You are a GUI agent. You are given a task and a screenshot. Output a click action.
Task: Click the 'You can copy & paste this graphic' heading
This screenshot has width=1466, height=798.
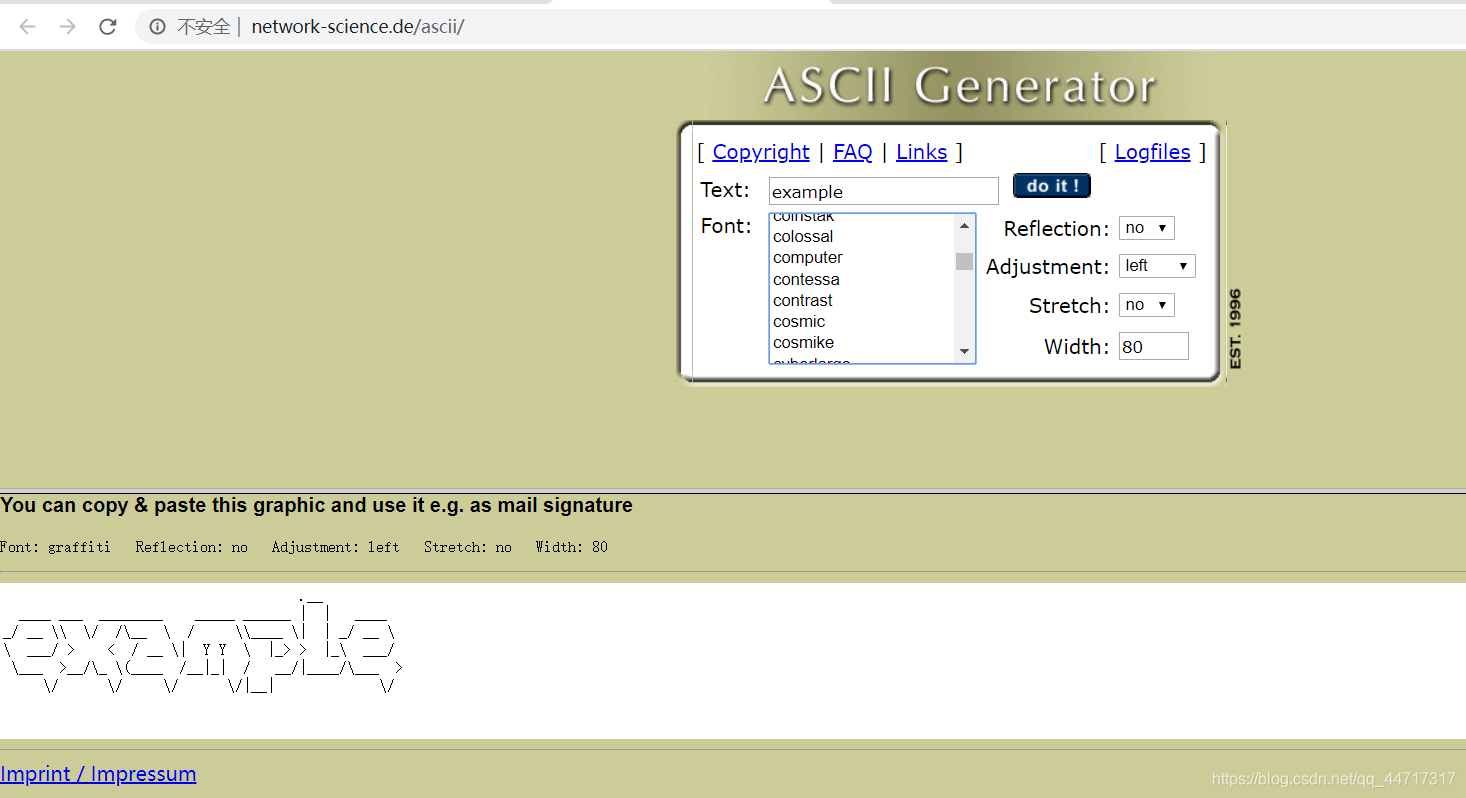[316, 505]
